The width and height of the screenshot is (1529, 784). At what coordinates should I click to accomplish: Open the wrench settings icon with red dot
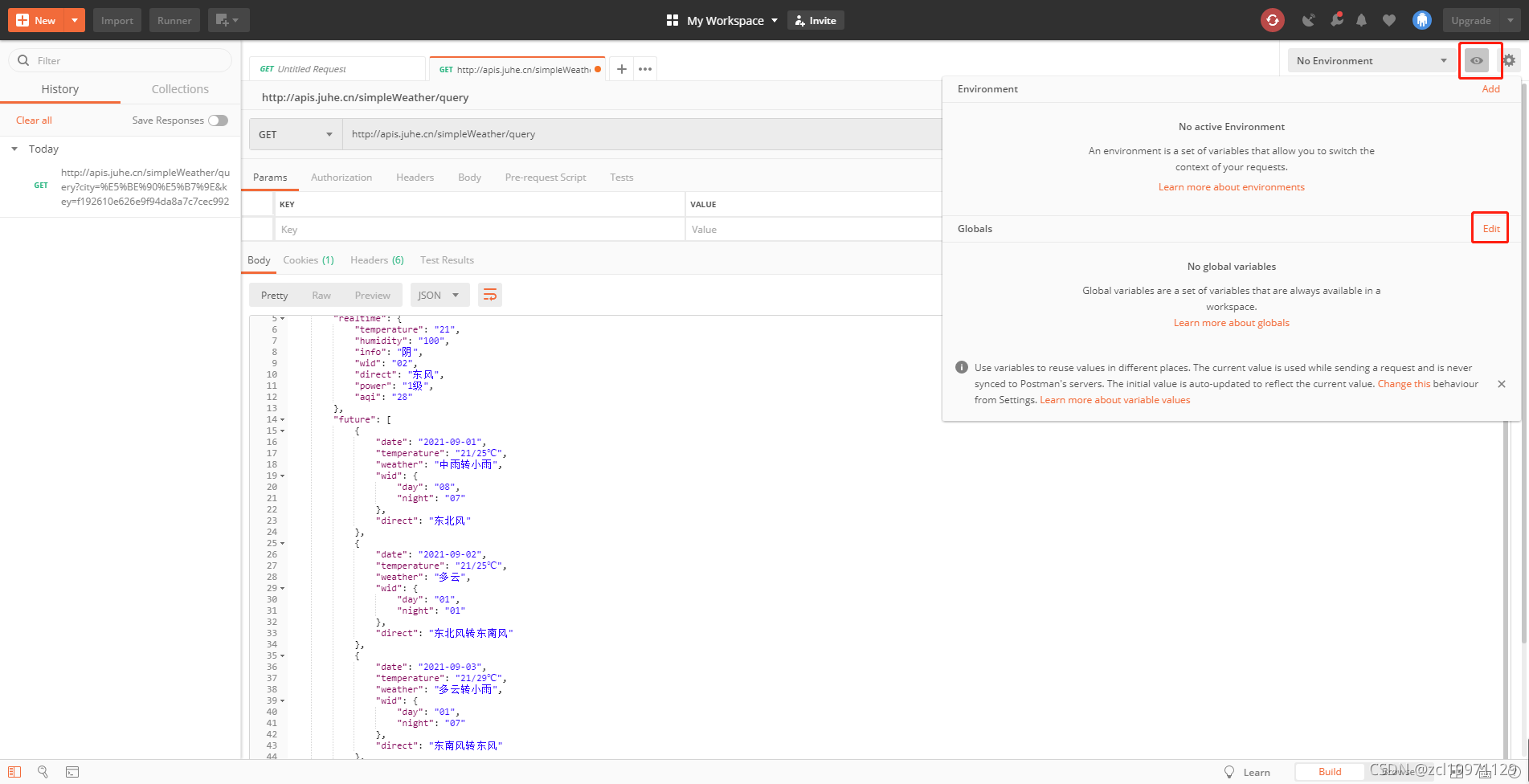point(1336,19)
